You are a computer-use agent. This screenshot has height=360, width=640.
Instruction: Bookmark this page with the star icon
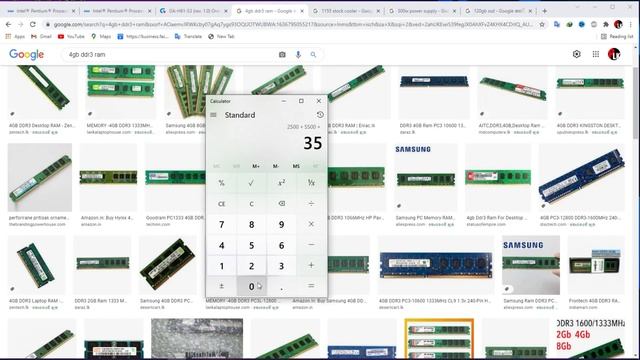pos(542,24)
